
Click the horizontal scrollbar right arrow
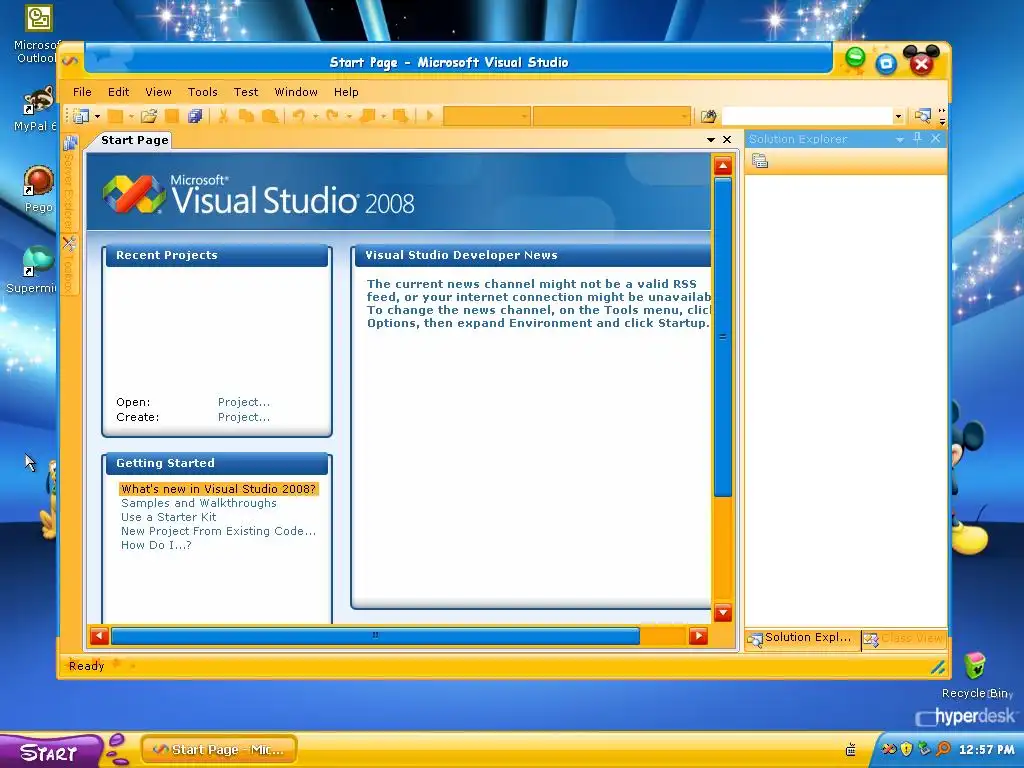(x=698, y=635)
